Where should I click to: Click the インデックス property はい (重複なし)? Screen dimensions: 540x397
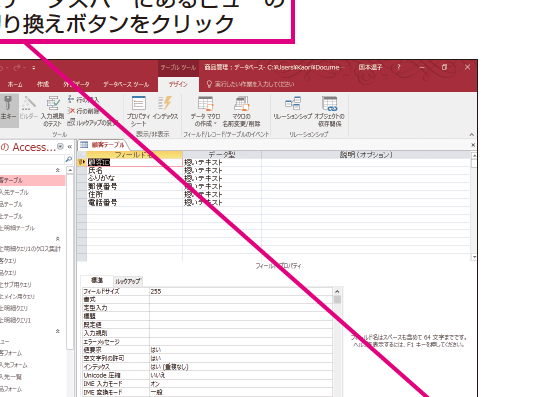point(241,367)
